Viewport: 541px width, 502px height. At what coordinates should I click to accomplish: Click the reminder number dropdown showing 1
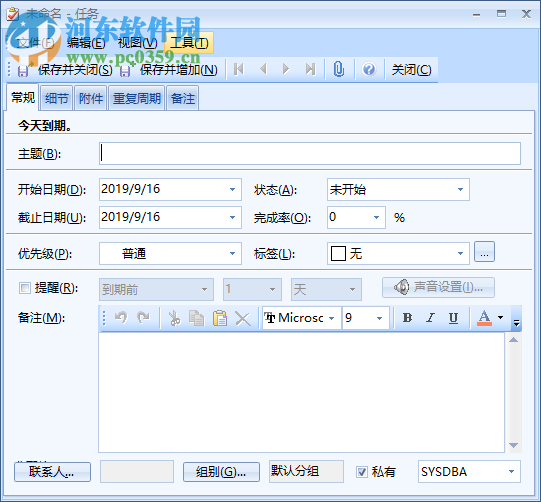point(252,289)
